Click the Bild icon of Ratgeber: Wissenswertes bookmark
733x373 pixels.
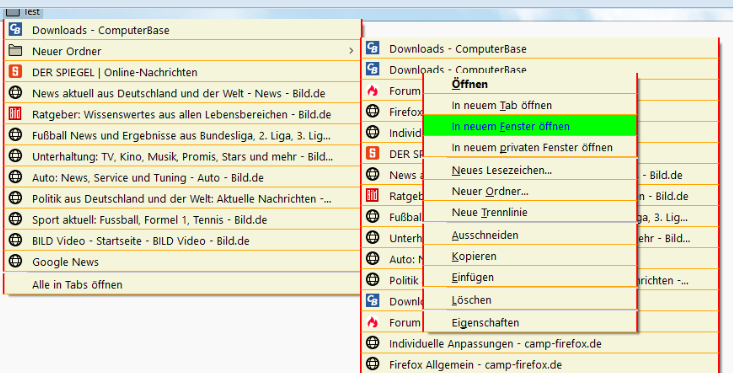click(x=15, y=114)
